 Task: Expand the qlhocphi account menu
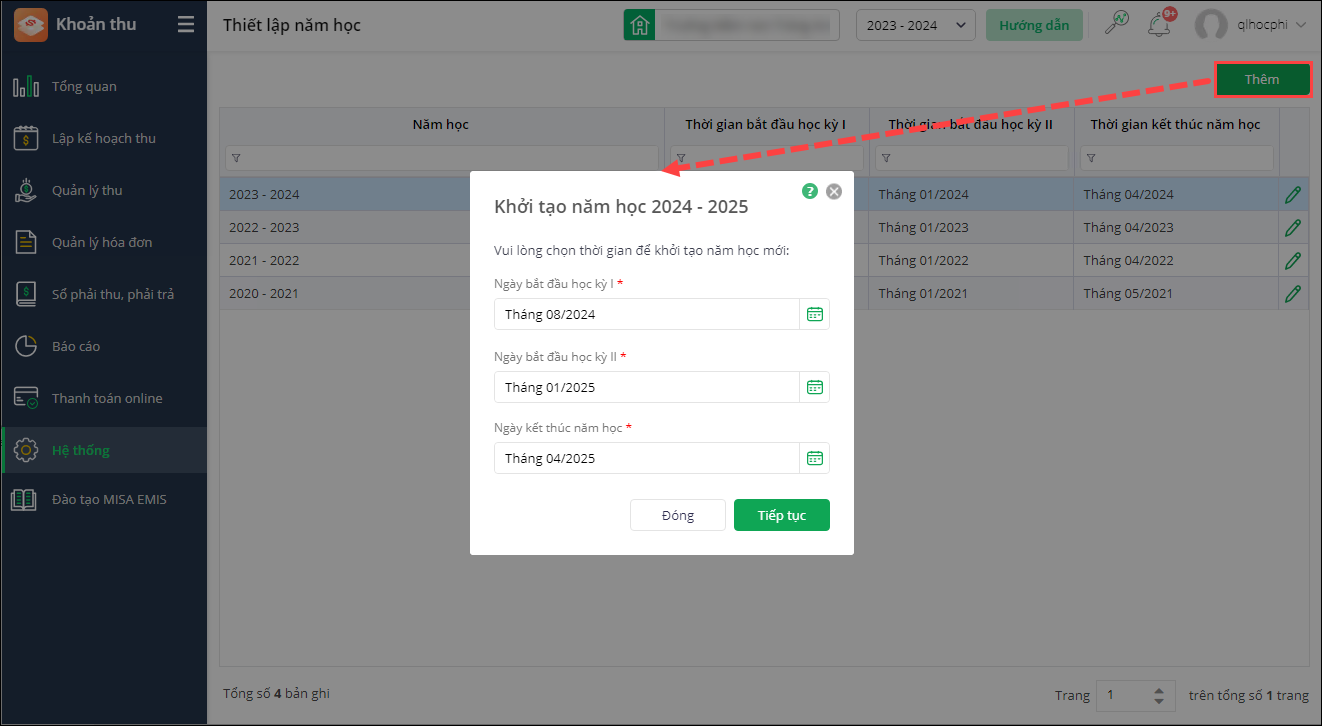(1270, 26)
